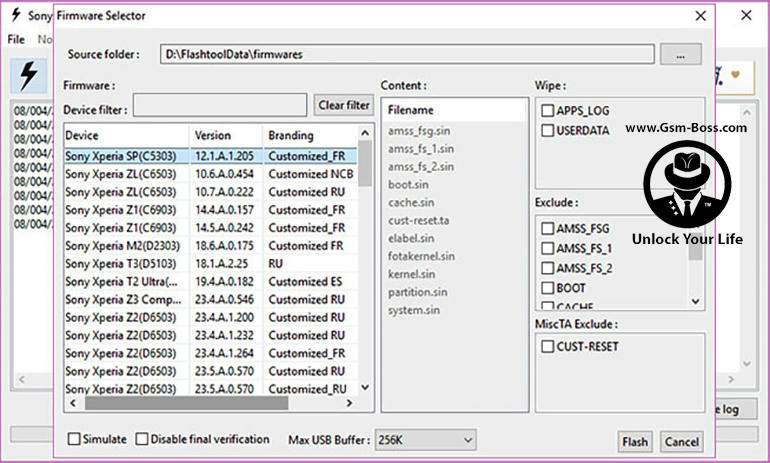Screen dimensions: 770x463
Task: Click the browse button next to Source folder
Action: pos(680,54)
